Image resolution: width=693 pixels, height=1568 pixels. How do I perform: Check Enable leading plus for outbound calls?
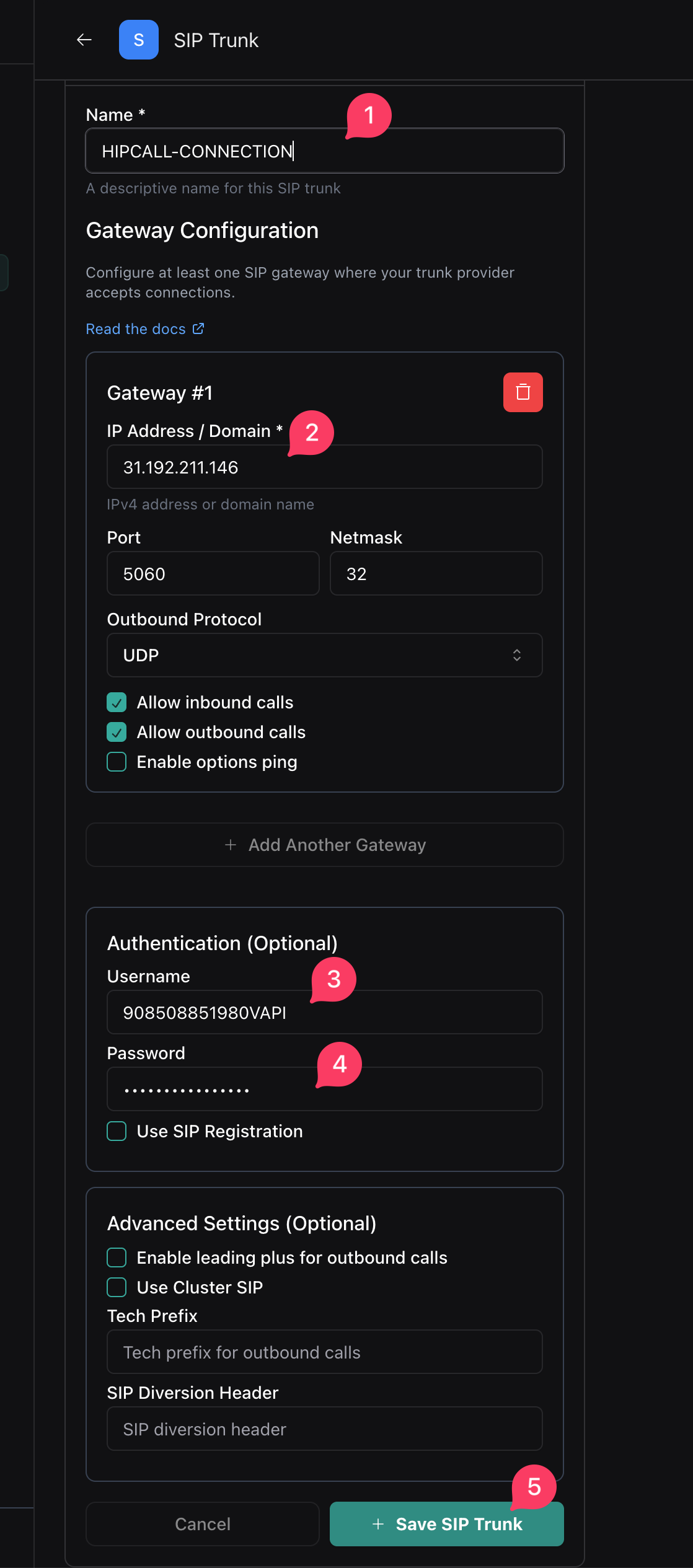point(117,1257)
